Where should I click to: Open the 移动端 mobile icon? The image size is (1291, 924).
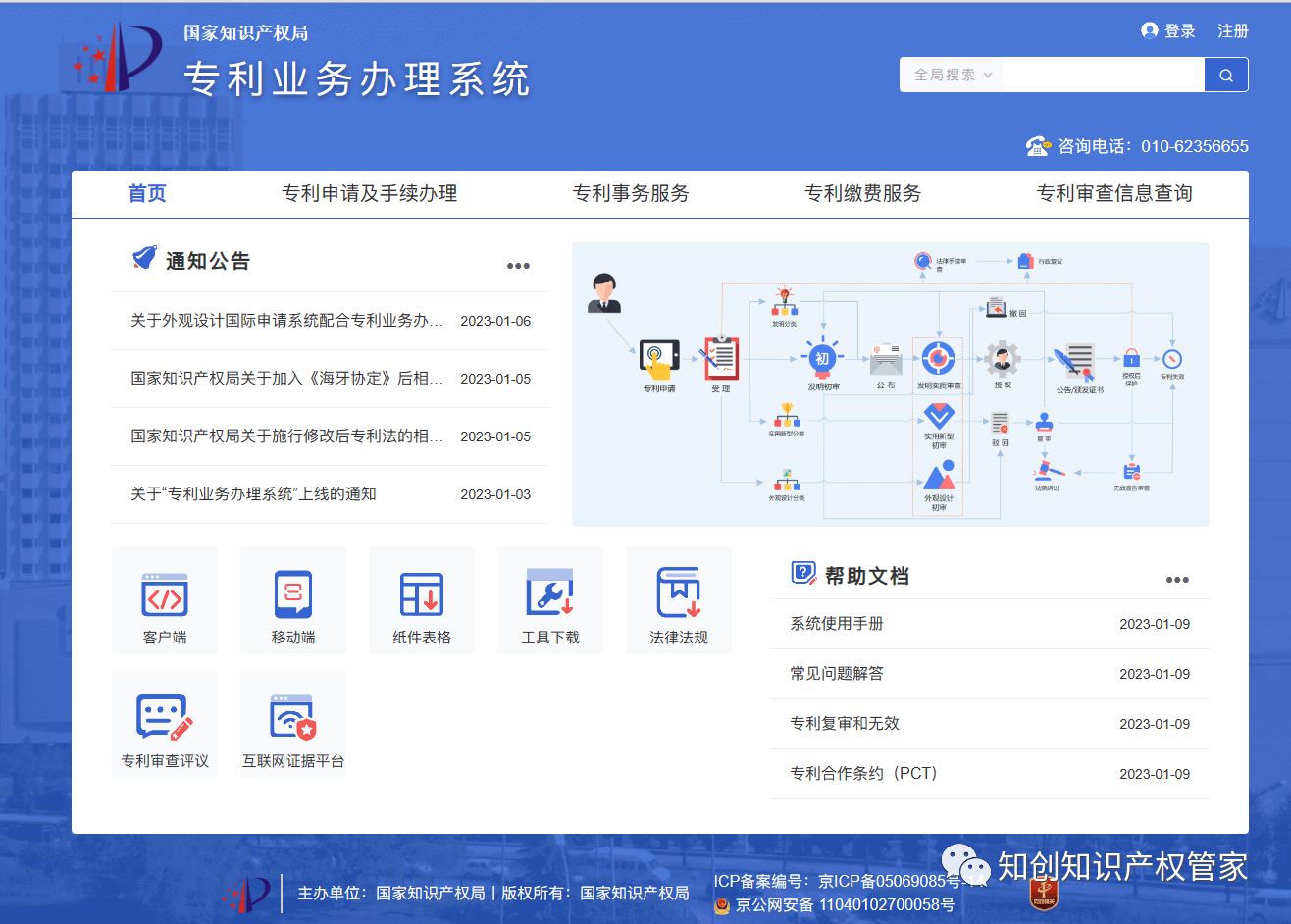293,600
